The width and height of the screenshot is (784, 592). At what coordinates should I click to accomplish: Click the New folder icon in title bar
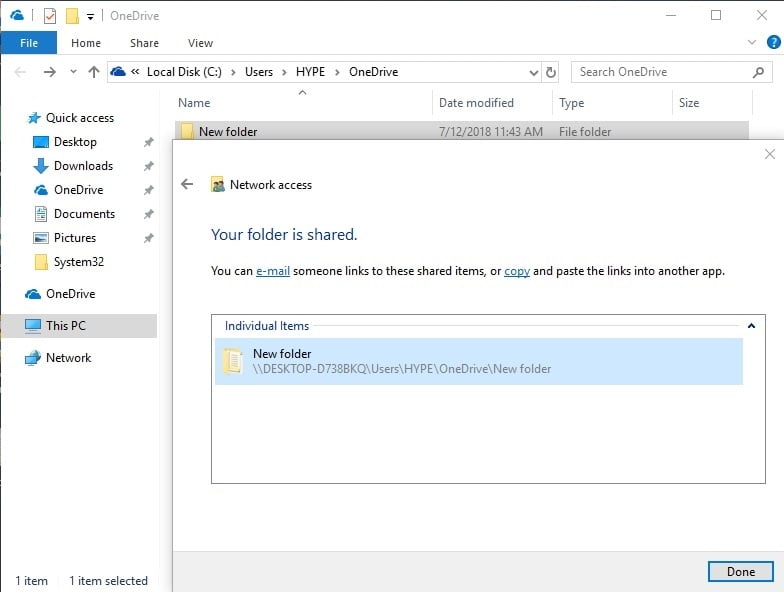71,16
